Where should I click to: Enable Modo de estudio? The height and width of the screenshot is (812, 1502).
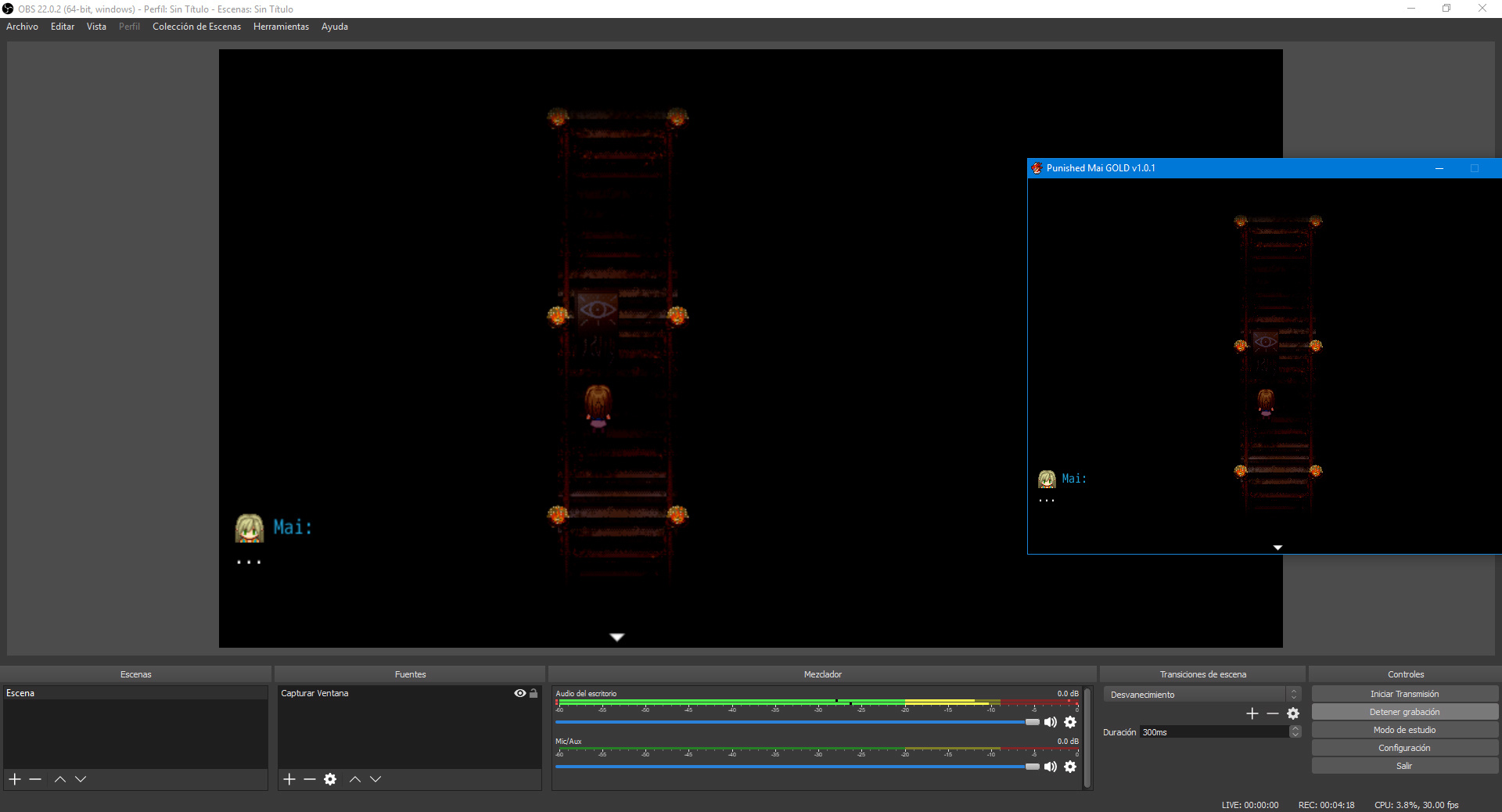[x=1405, y=730]
